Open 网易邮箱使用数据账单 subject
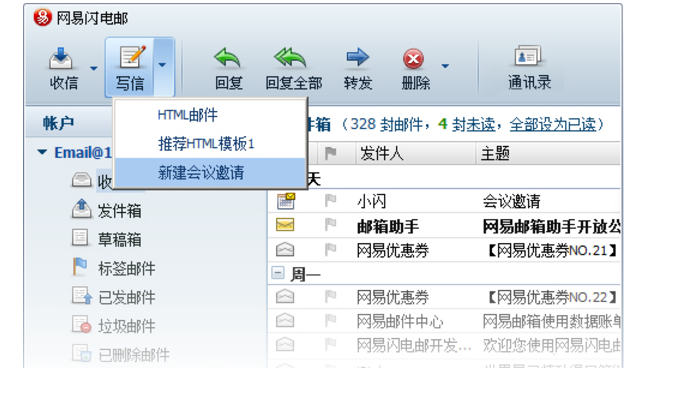698x394 pixels. coord(552,321)
